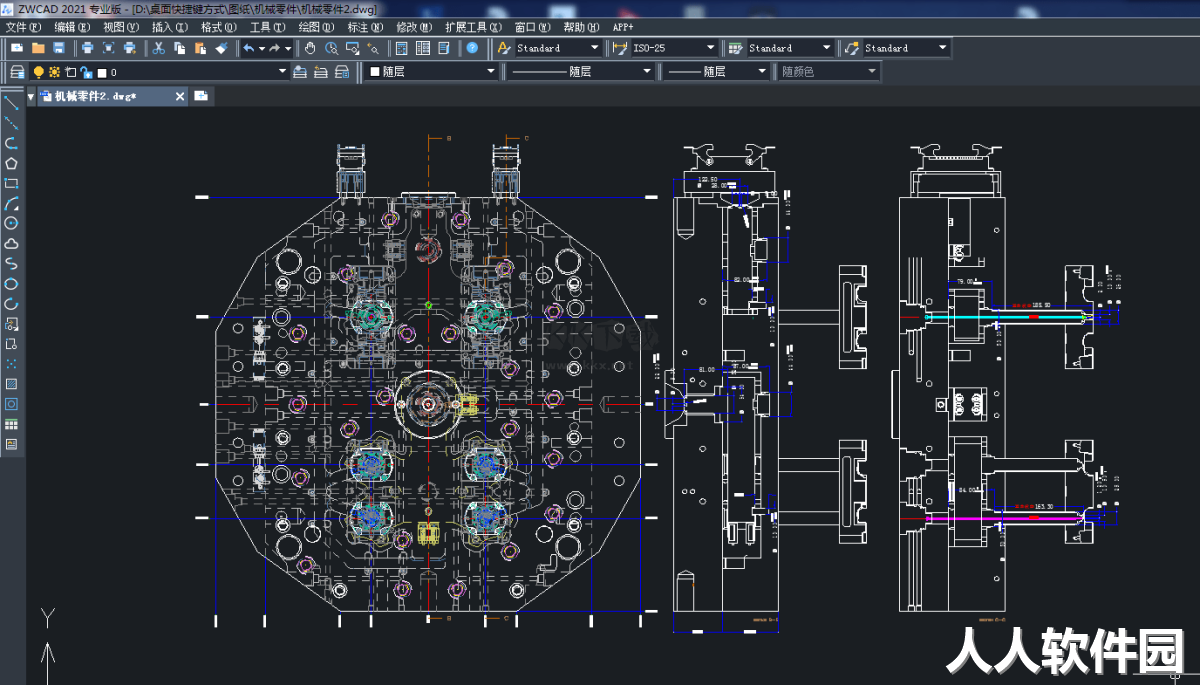The image size is (1200, 685).
Task: Activate Zoom Window tool
Action: click(352, 48)
